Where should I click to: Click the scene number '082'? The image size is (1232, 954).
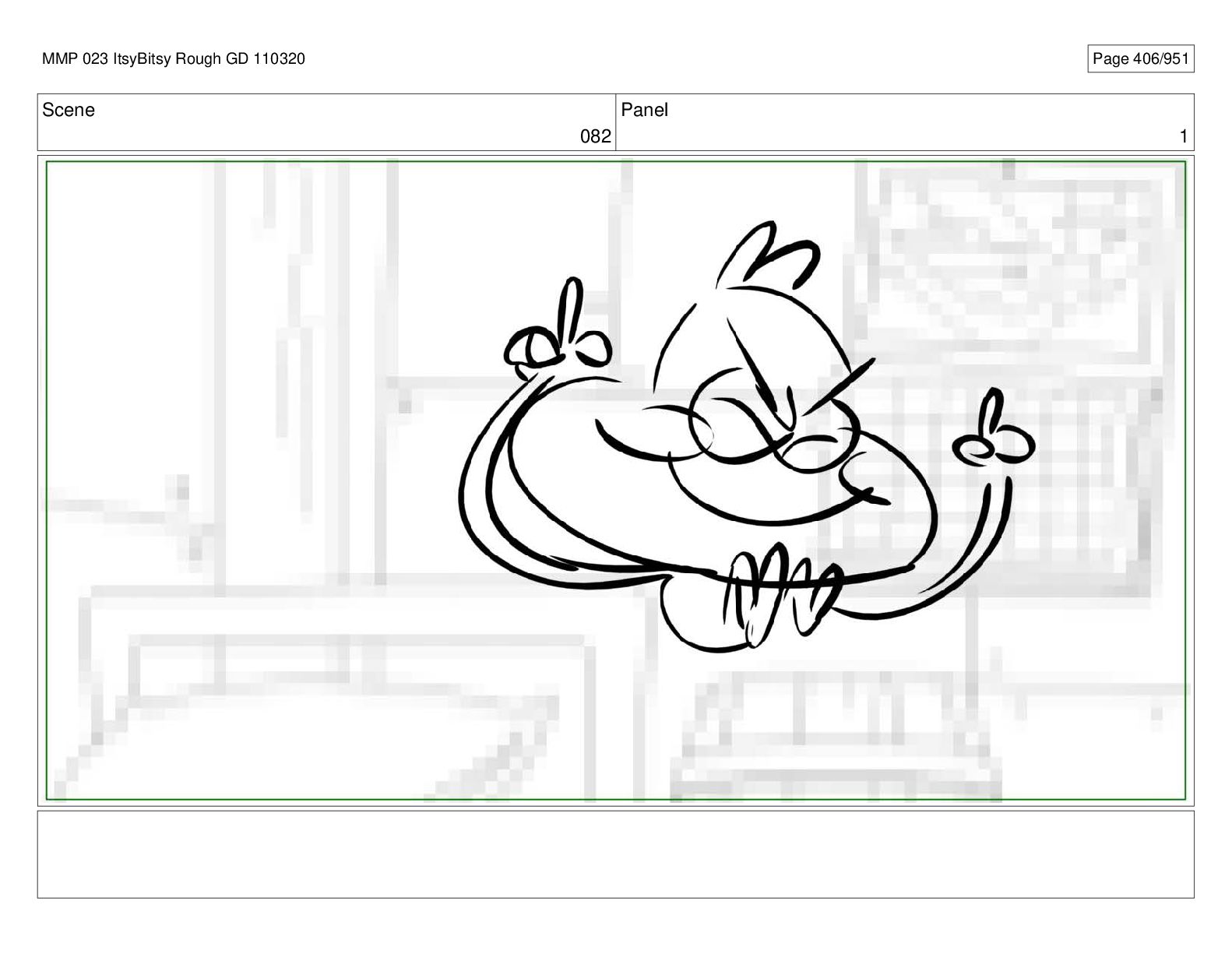click(596, 136)
